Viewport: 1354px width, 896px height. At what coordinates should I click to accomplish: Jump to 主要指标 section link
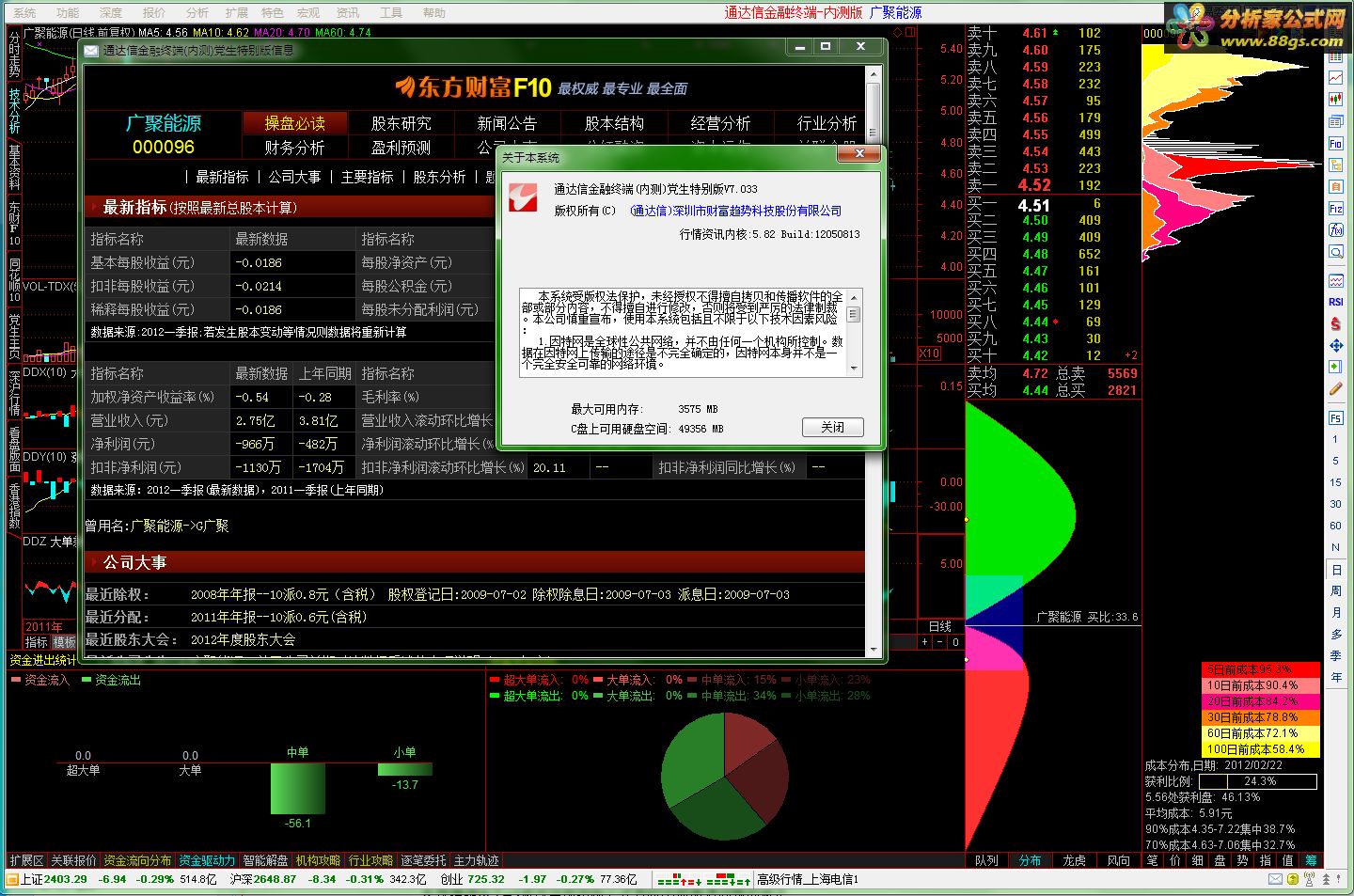coord(367,177)
